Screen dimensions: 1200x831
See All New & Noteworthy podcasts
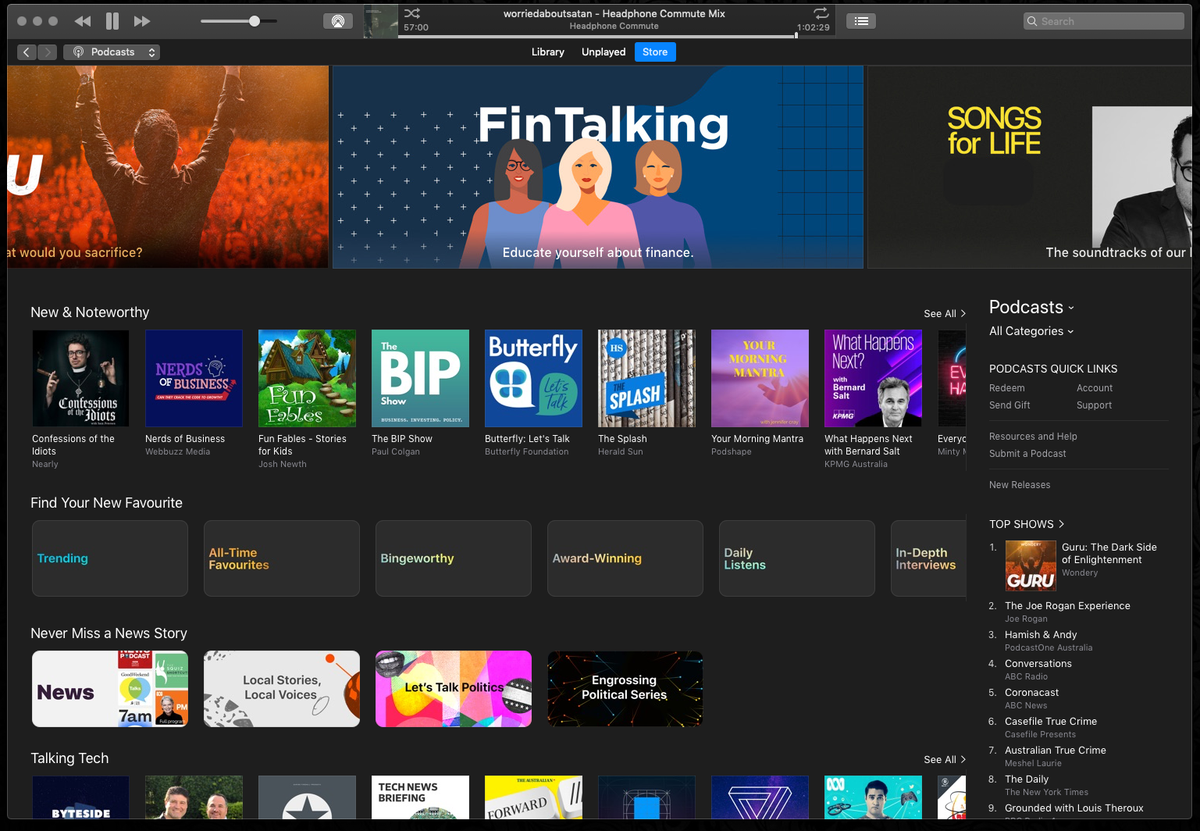944,314
